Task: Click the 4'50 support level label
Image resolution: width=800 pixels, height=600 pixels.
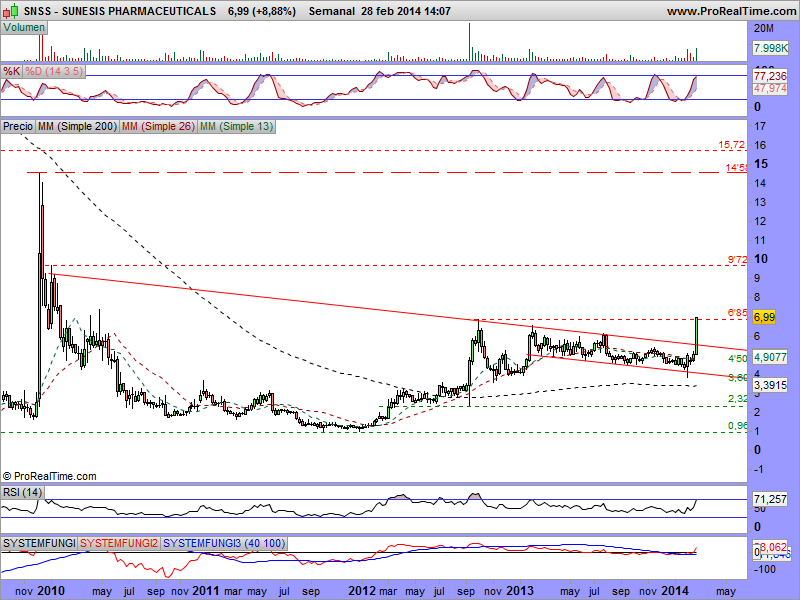Action: (x=737, y=359)
